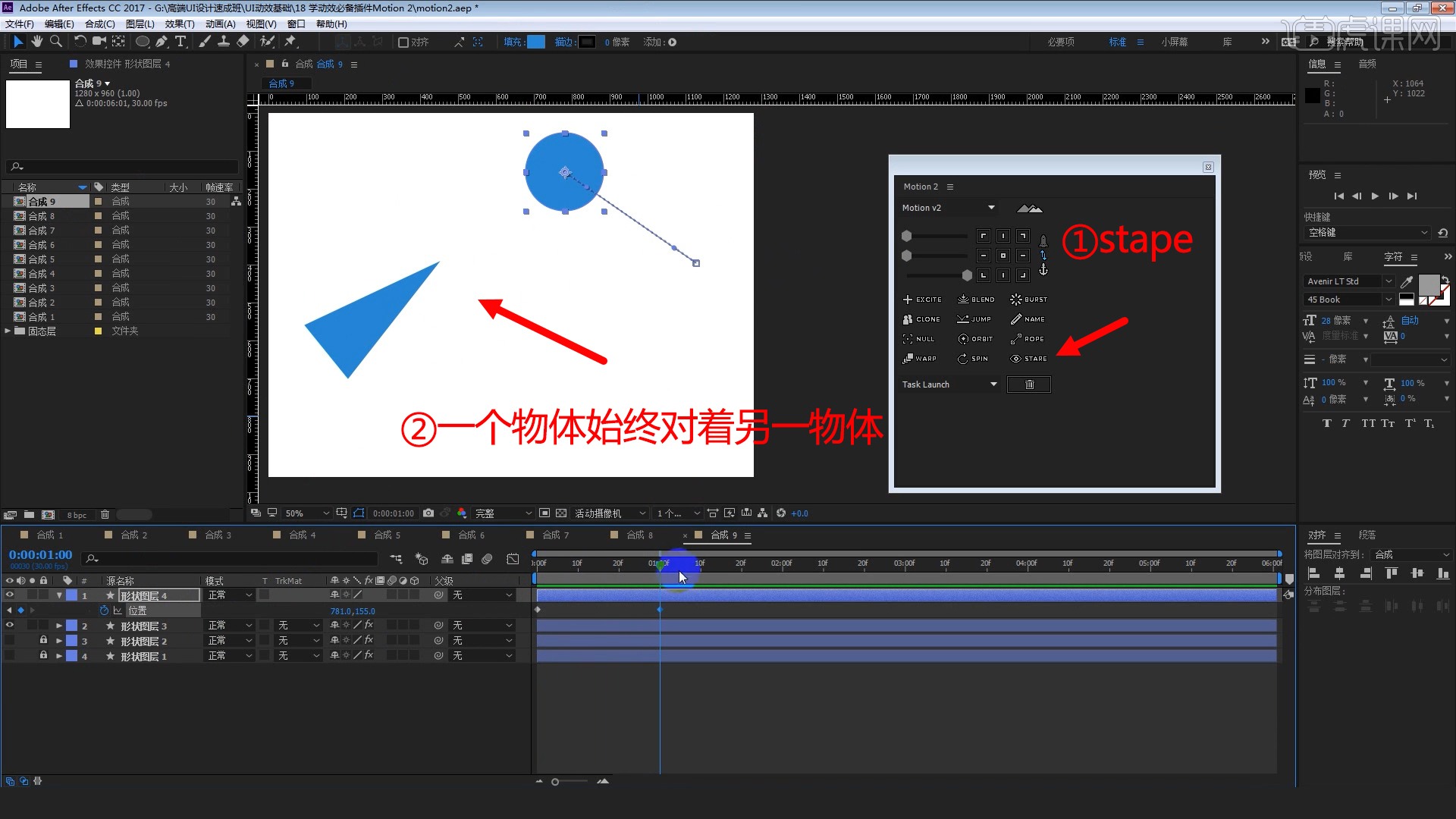The height and width of the screenshot is (819, 1456).
Task: Click the snapshot camera icon below the composition
Action: (x=428, y=513)
